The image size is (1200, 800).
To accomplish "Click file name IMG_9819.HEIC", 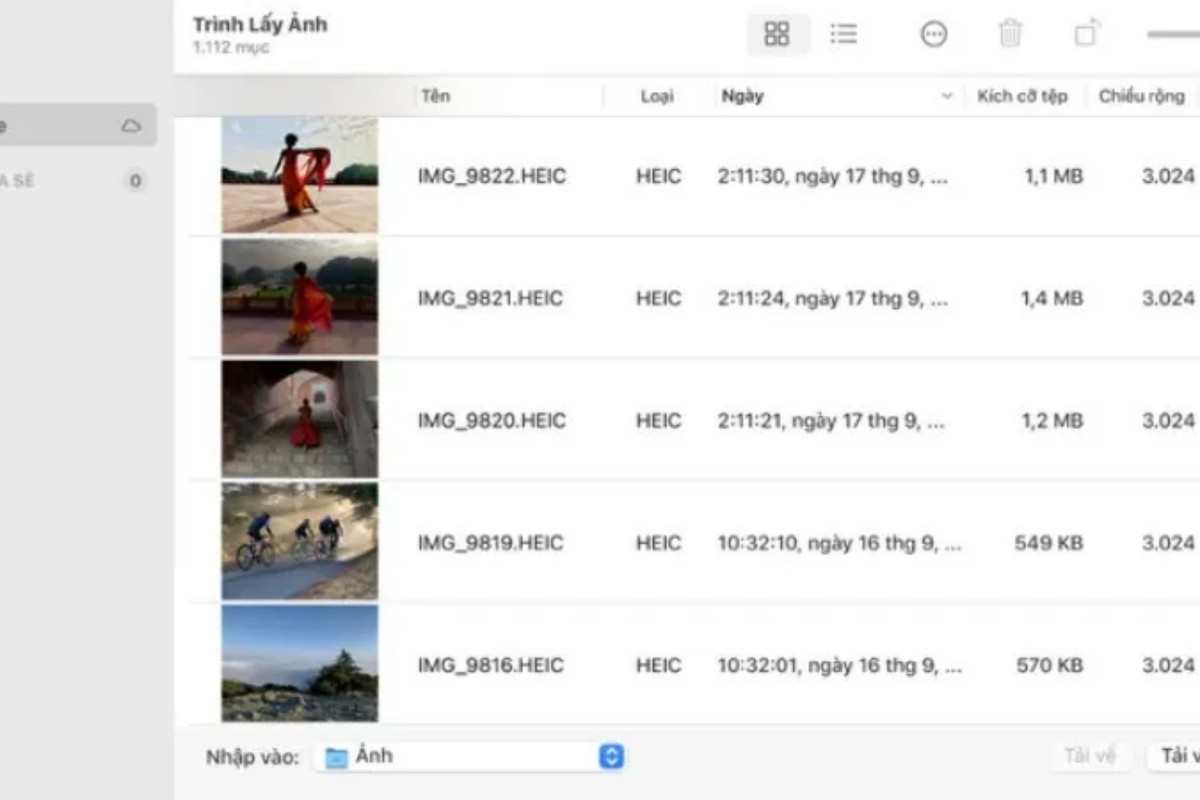I will pos(491,543).
